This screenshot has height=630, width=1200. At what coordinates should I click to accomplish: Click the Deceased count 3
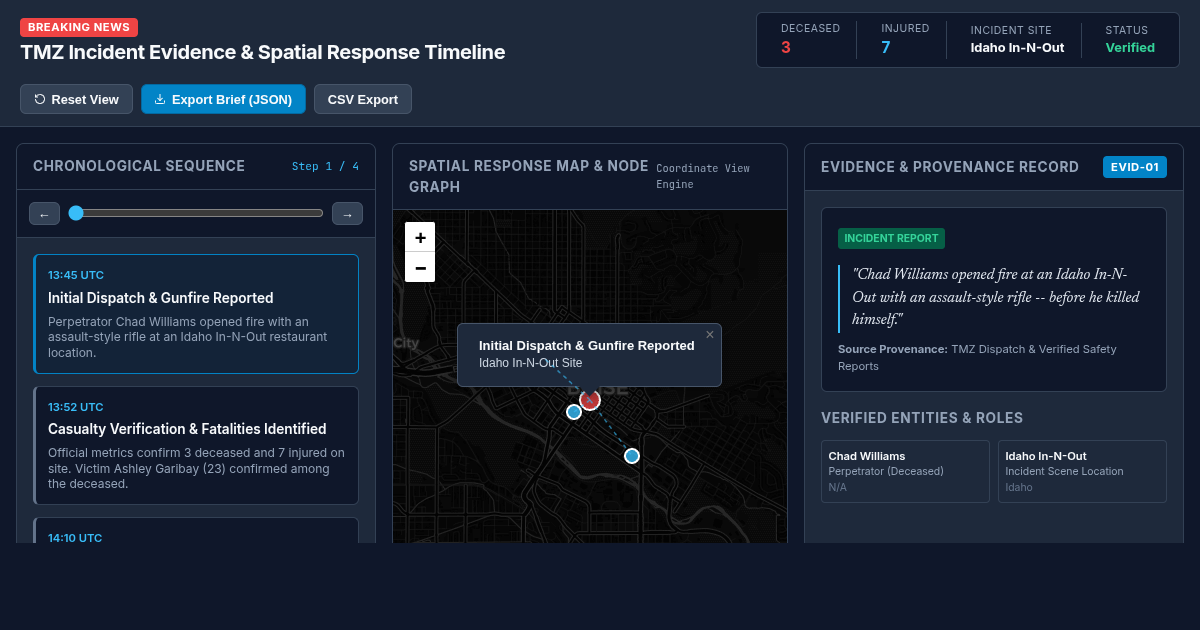(786, 47)
